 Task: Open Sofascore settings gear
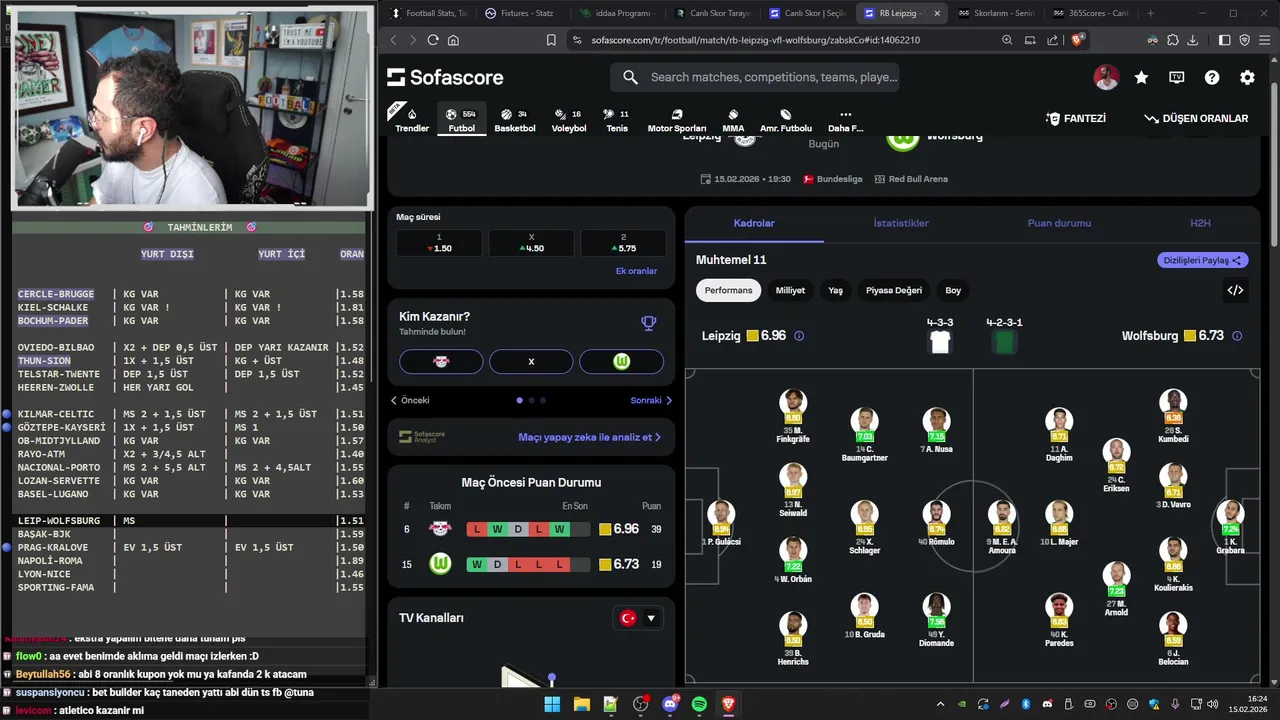click(1247, 77)
